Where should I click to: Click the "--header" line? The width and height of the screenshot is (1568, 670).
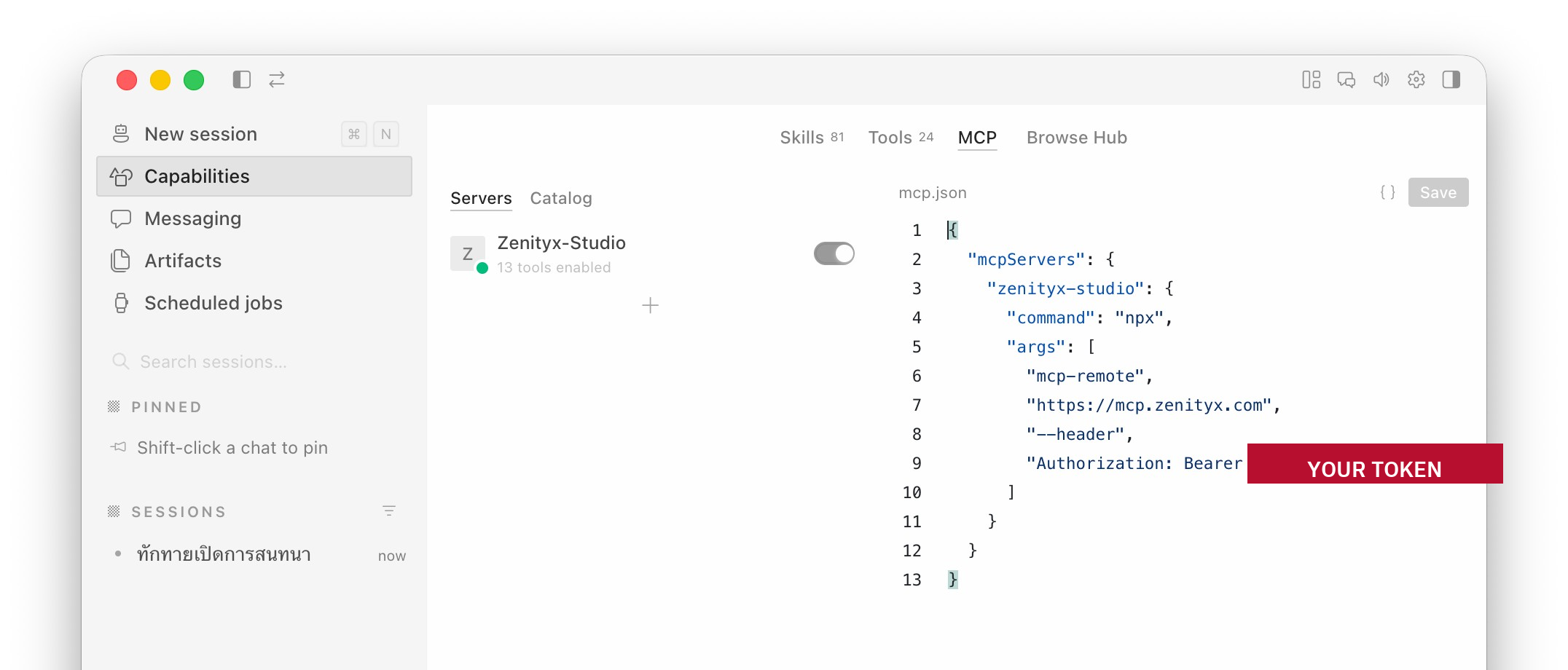(1080, 434)
